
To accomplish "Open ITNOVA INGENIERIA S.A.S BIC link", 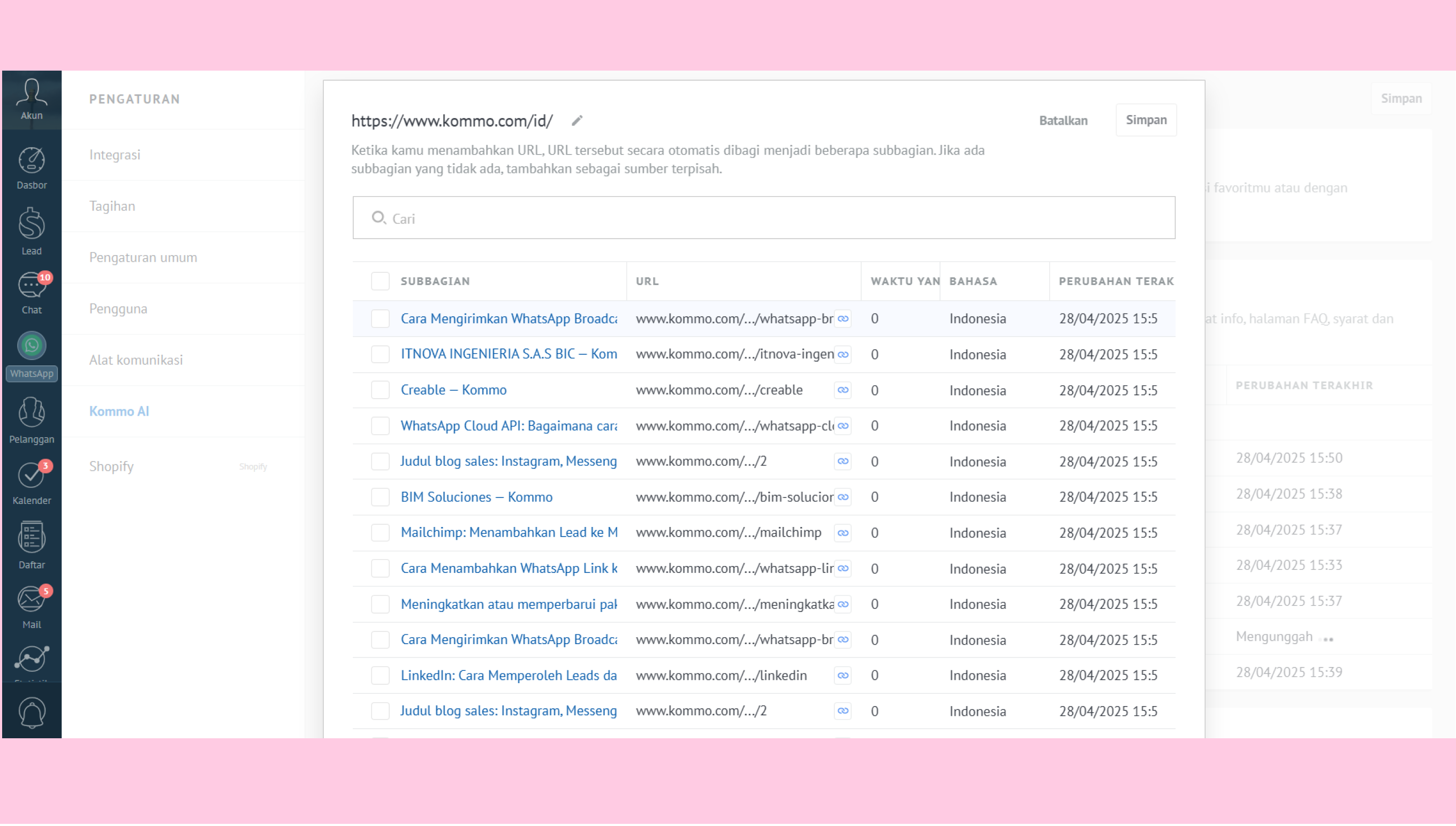I will click(509, 354).
